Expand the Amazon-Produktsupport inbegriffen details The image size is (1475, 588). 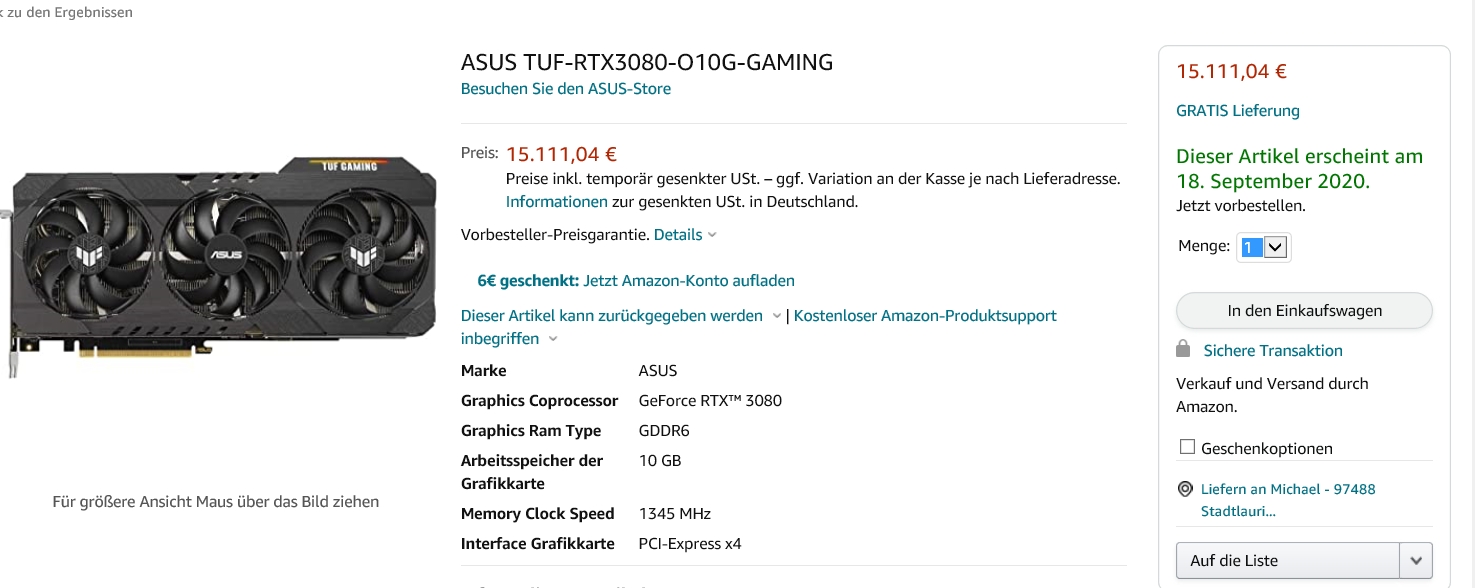tap(553, 338)
